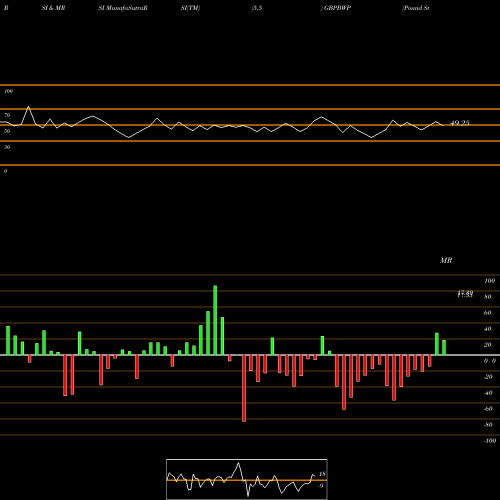The width and height of the screenshot is (500, 500).
Task: Click the RSI panel's 30 level label
Action: pos(7,147)
